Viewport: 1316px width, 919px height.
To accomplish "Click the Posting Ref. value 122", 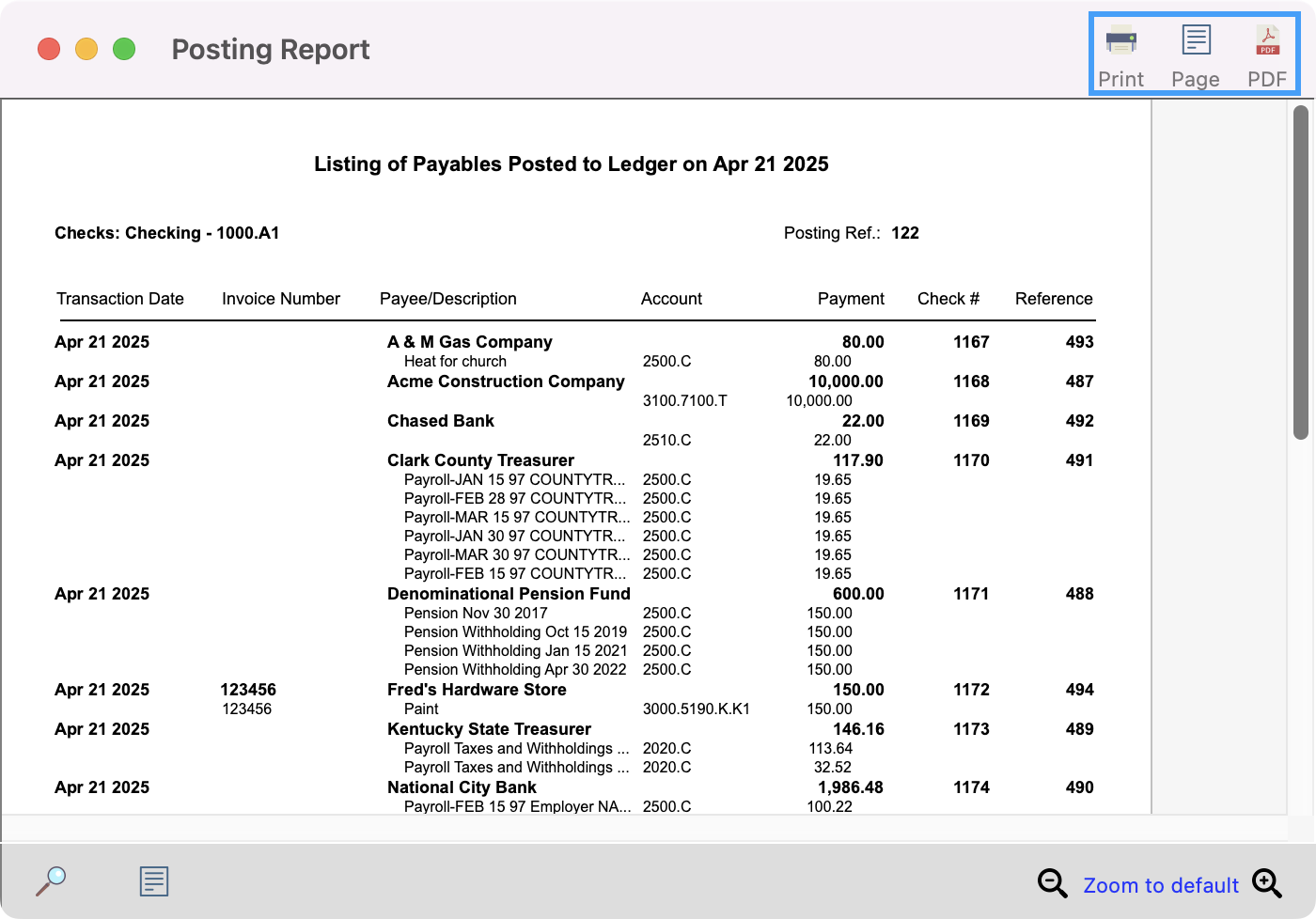I will (905, 233).
